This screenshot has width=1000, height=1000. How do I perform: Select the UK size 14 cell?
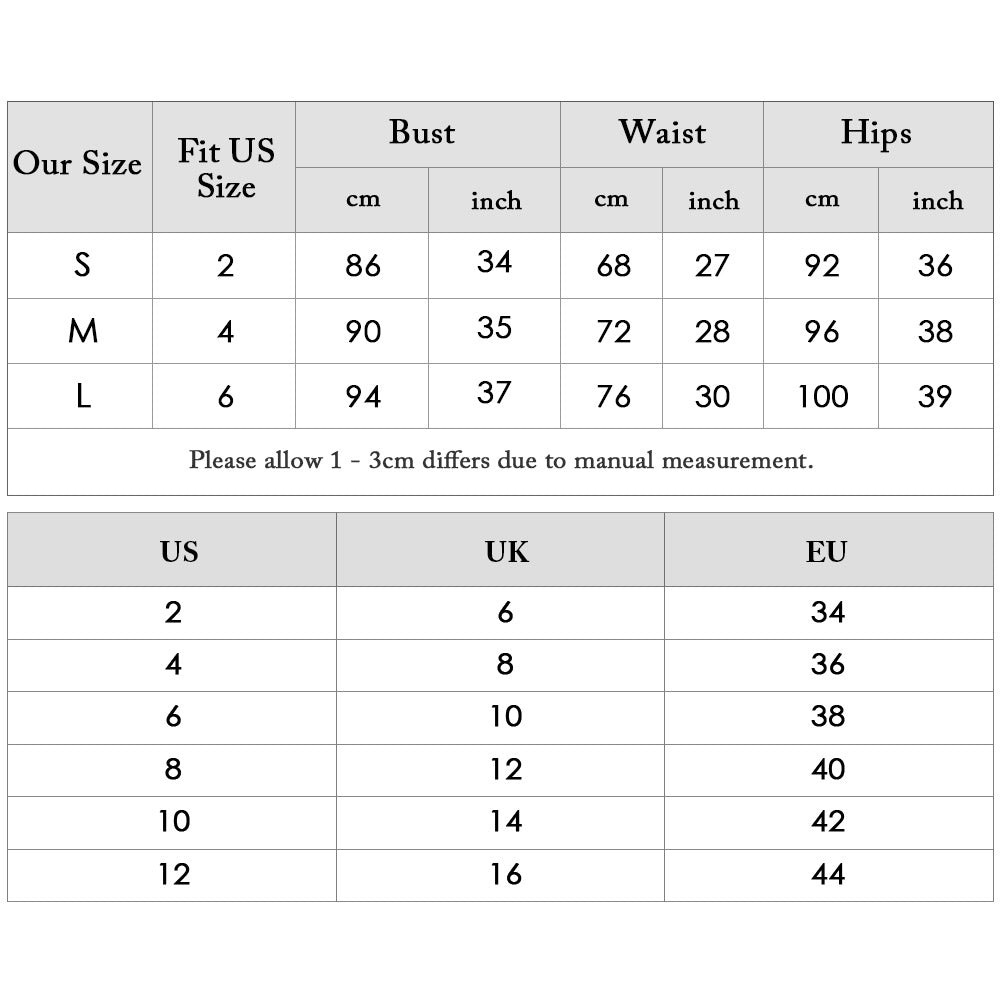tap(506, 821)
